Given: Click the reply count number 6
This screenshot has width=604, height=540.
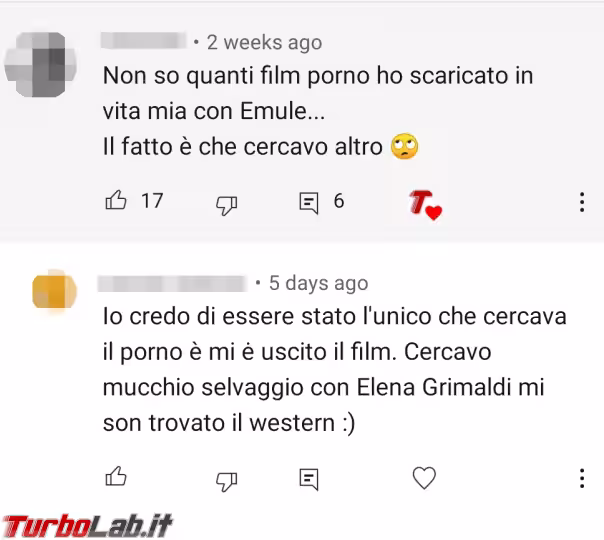Looking at the screenshot, I should point(339,201).
